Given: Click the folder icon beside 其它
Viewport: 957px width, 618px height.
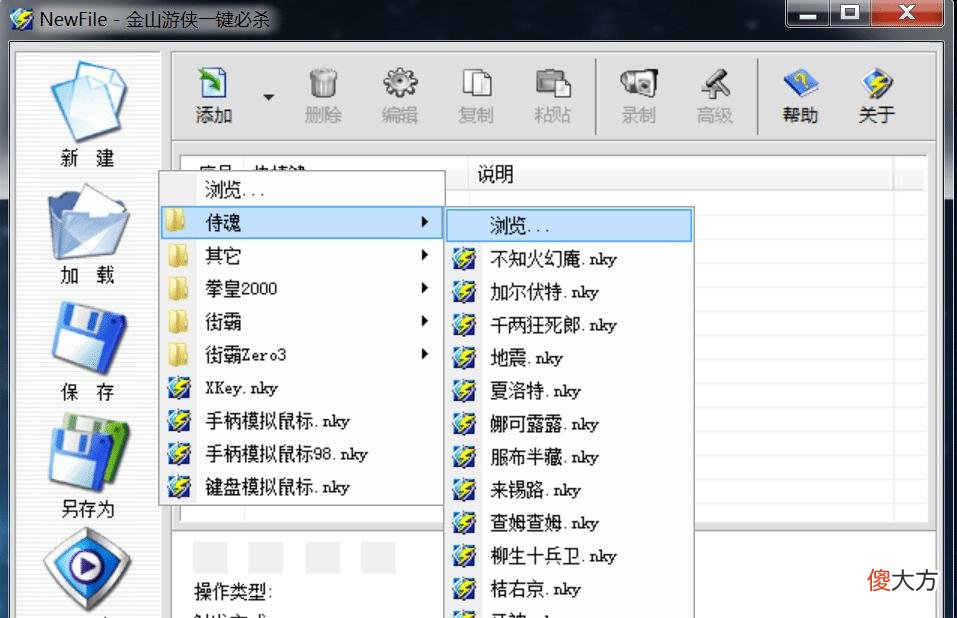Looking at the screenshot, I should pos(178,255).
